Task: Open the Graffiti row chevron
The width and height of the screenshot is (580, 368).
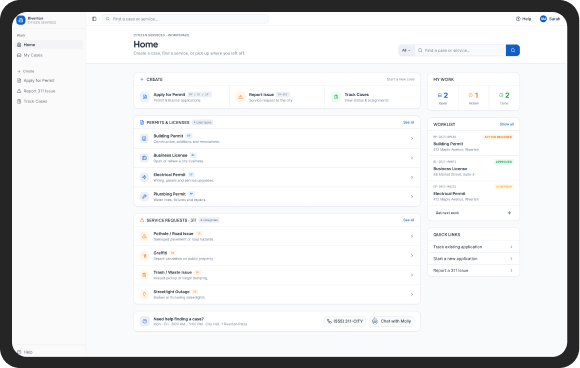Action: pos(412,256)
